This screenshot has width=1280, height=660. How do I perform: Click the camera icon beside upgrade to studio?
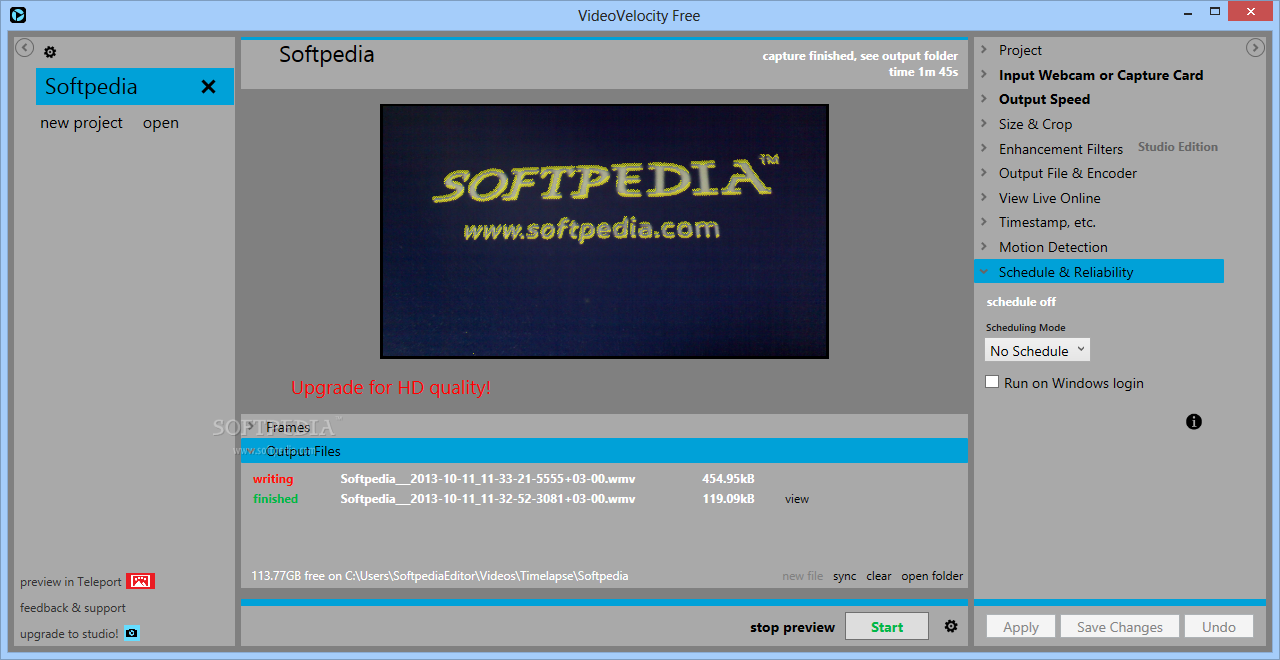131,633
